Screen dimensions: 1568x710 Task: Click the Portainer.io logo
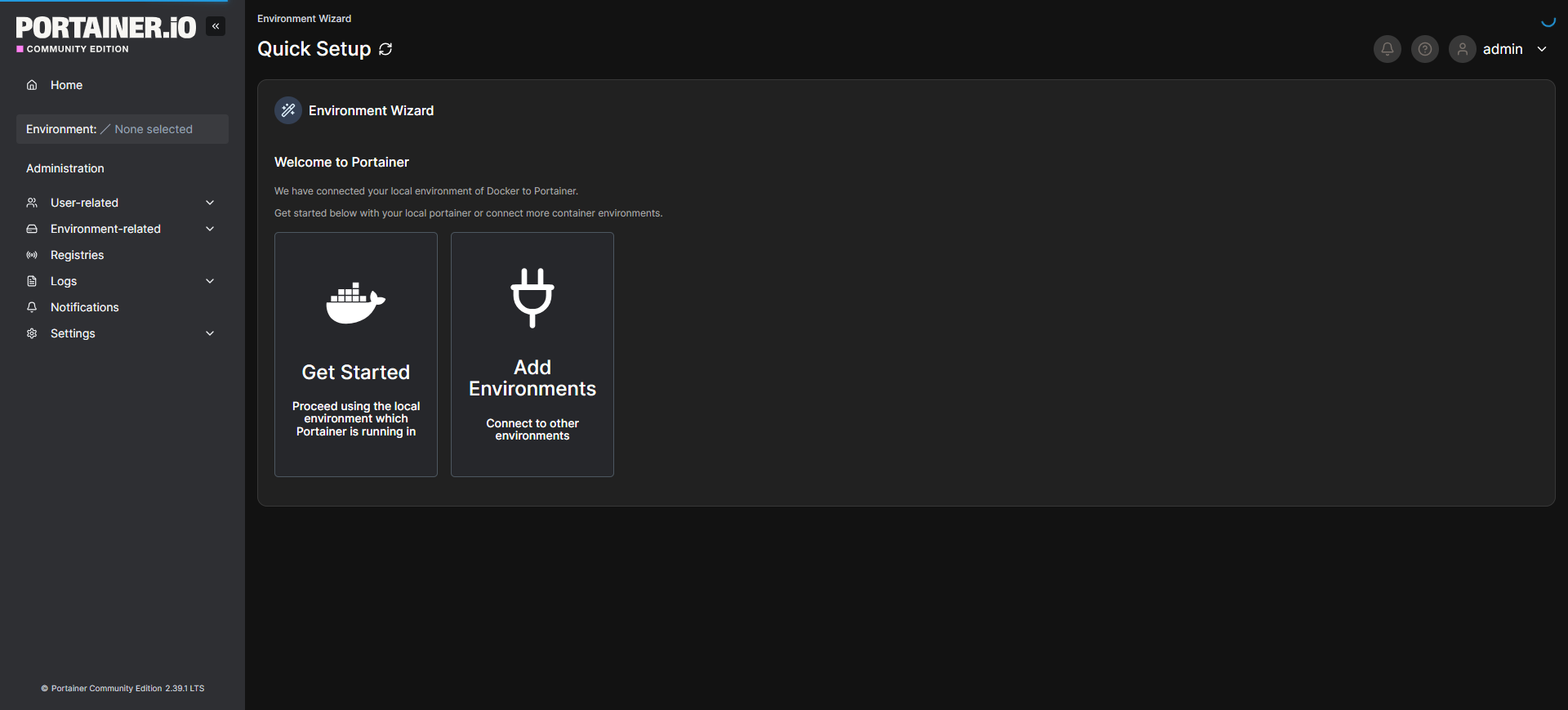pyautogui.click(x=106, y=28)
